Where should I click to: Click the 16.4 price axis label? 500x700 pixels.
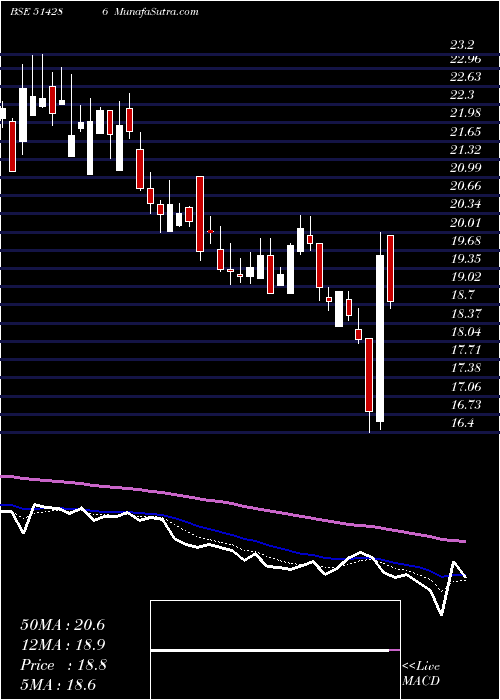[x=462, y=423]
